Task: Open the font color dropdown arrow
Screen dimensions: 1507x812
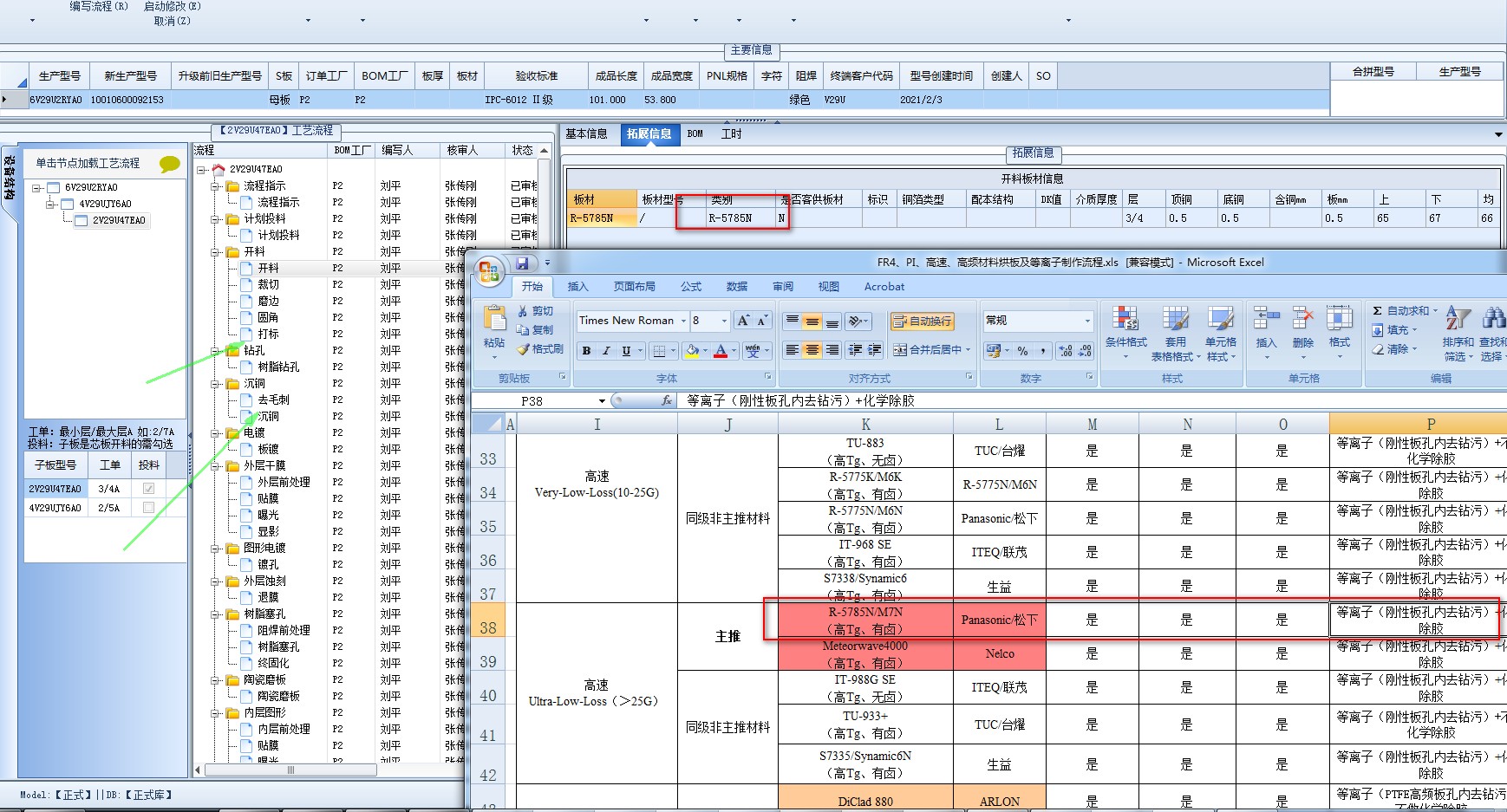Action: point(733,350)
